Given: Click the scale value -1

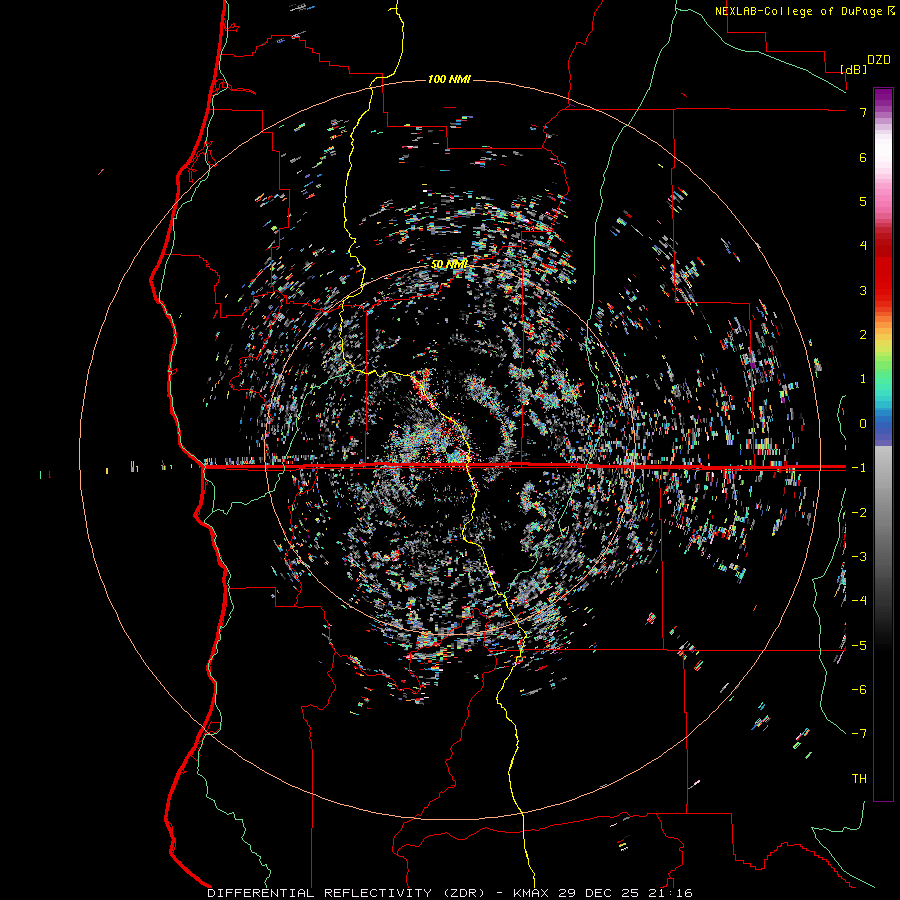Looking at the screenshot, I should [x=859, y=468].
